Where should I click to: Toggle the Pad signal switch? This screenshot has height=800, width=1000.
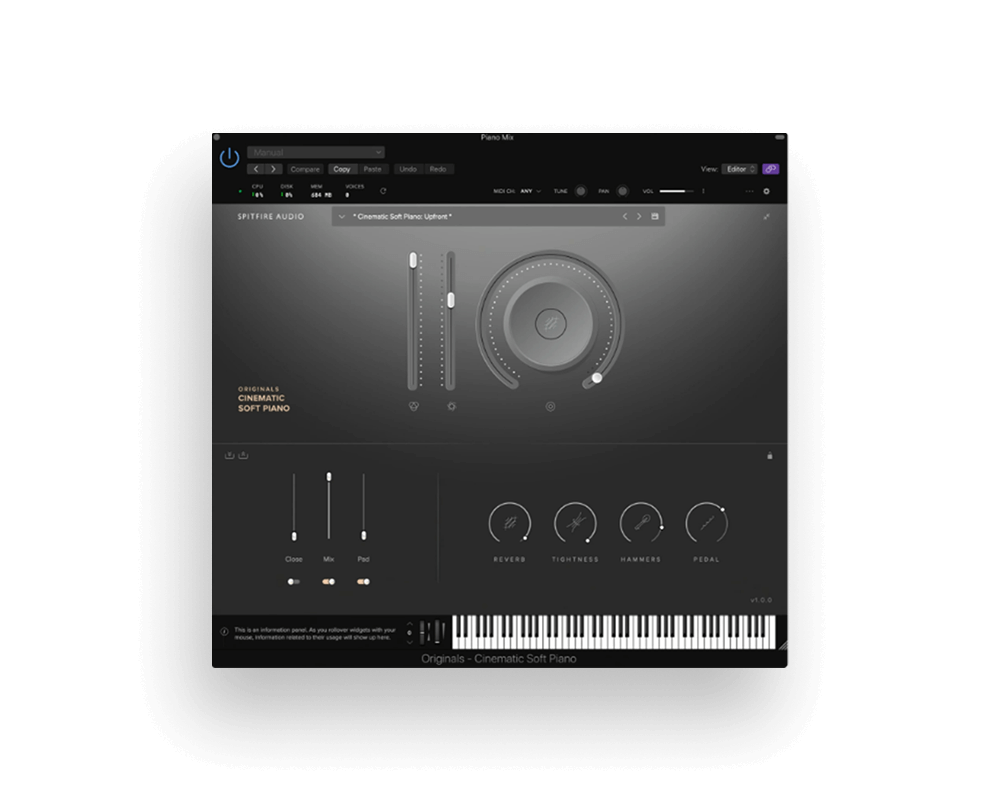tap(364, 582)
